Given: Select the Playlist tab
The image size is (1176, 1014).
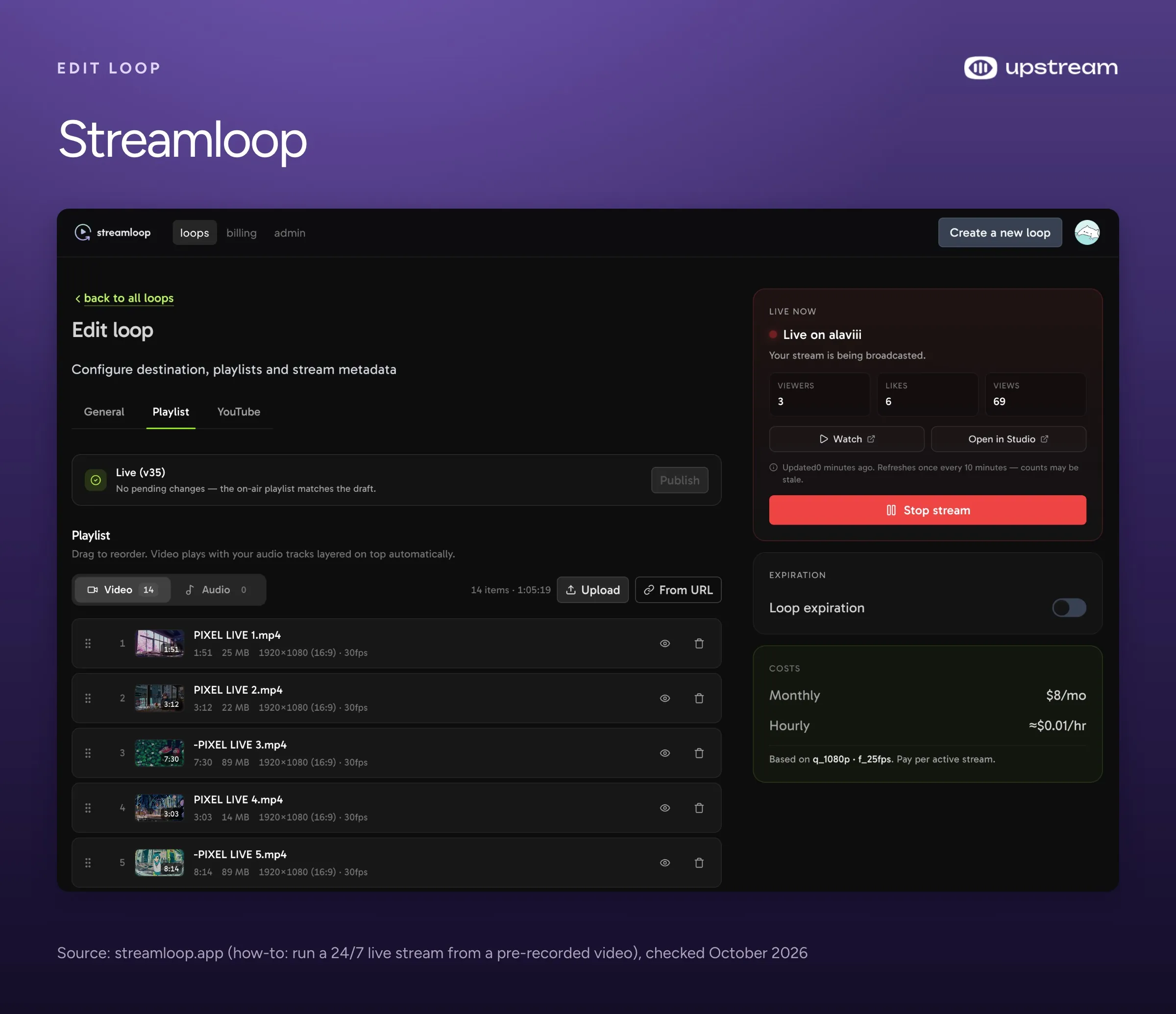Looking at the screenshot, I should click(171, 412).
